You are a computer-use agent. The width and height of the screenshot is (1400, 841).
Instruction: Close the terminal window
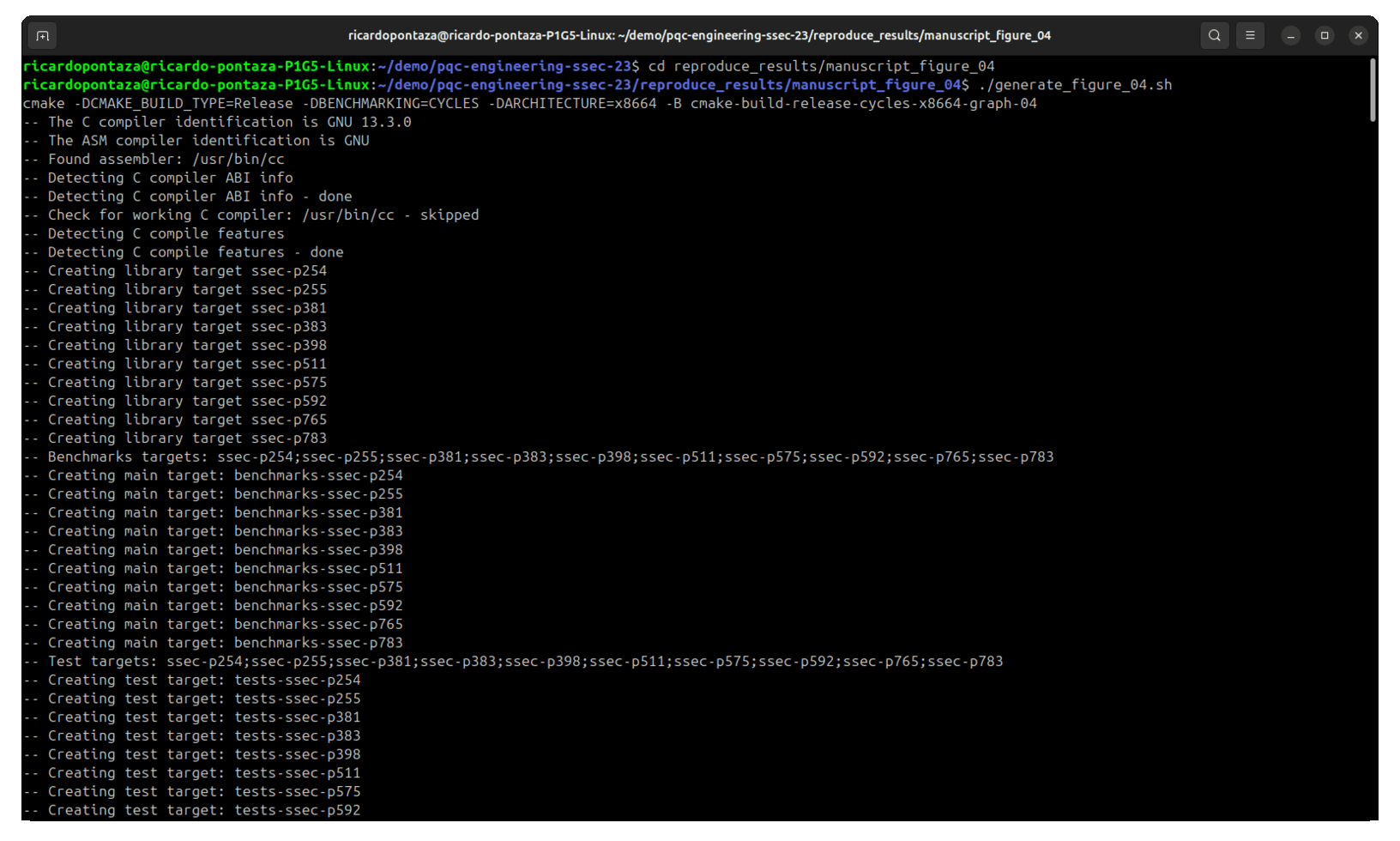pyautogui.click(x=1358, y=35)
